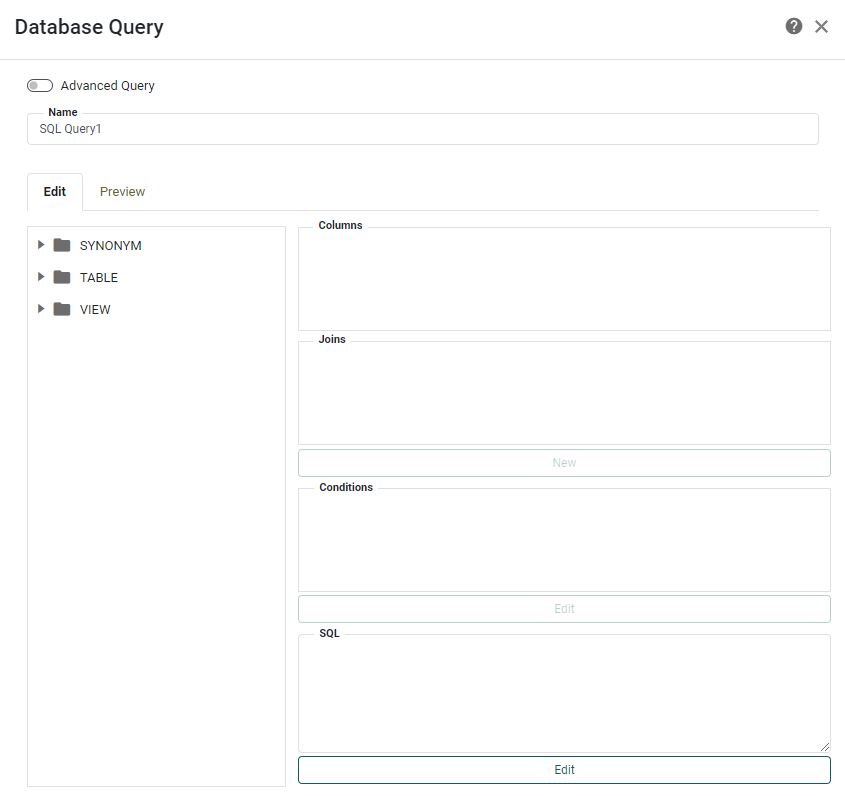Click the Edit button under Conditions
The height and width of the screenshot is (796, 845).
coord(564,608)
